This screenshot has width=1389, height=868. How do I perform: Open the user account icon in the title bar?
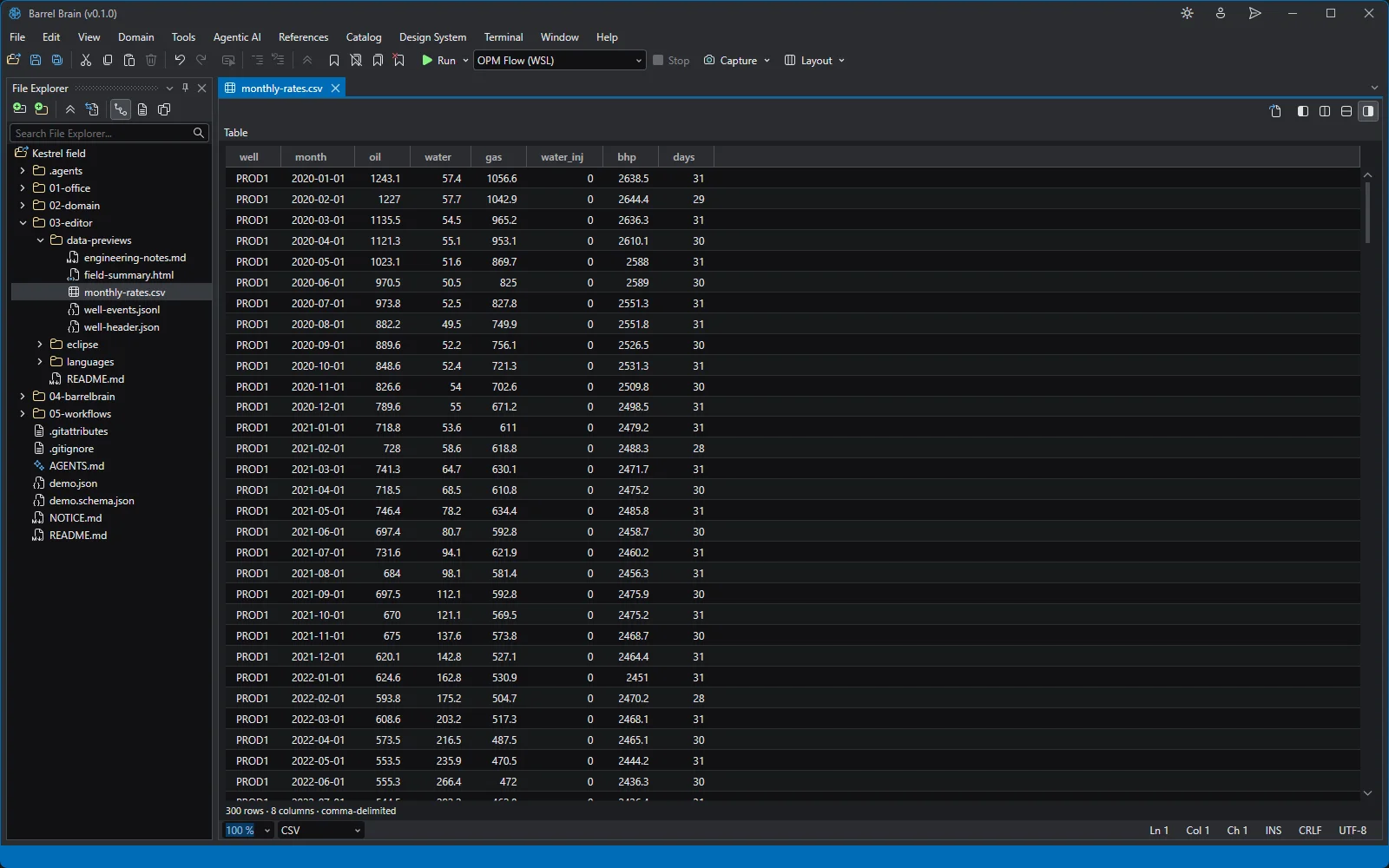[x=1221, y=13]
